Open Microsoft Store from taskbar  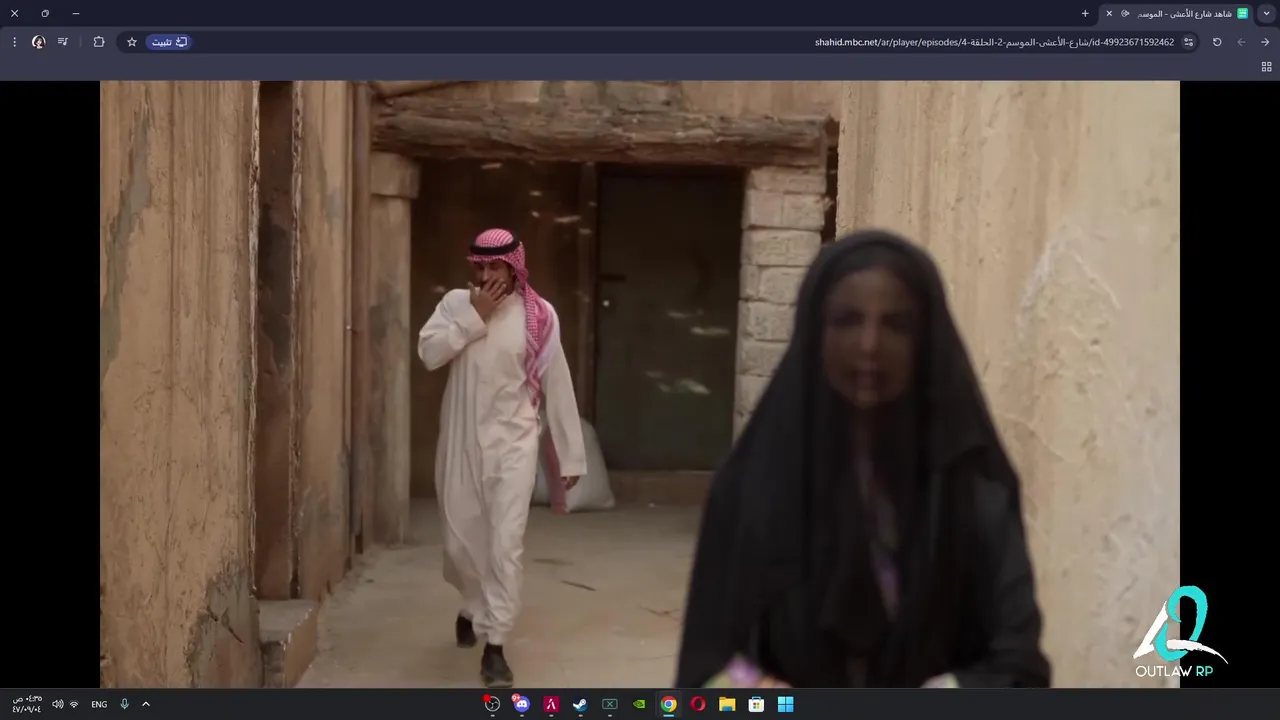coord(757,704)
